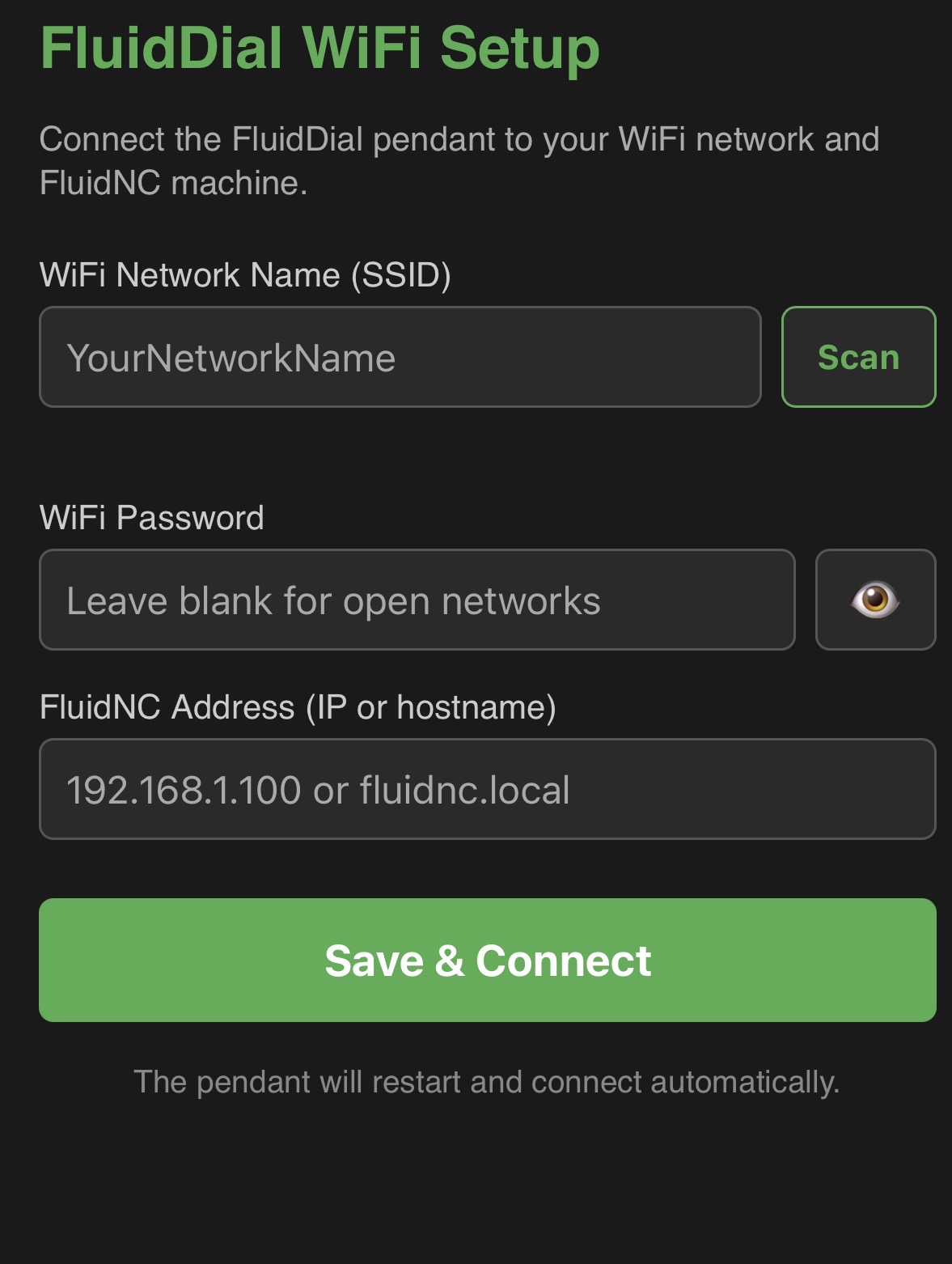Tap the pendant will restart footer note

pos(486,1082)
